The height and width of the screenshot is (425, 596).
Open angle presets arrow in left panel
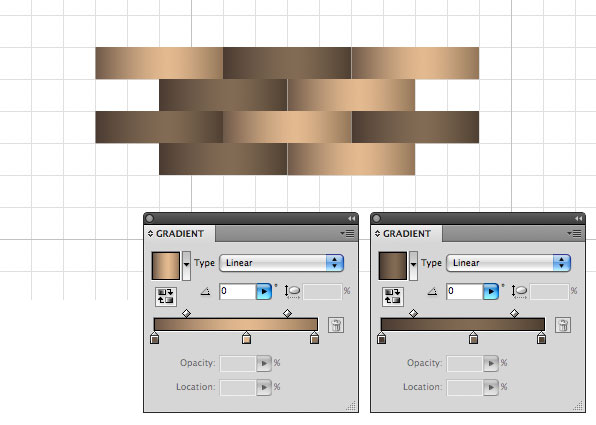click(264, 292)
